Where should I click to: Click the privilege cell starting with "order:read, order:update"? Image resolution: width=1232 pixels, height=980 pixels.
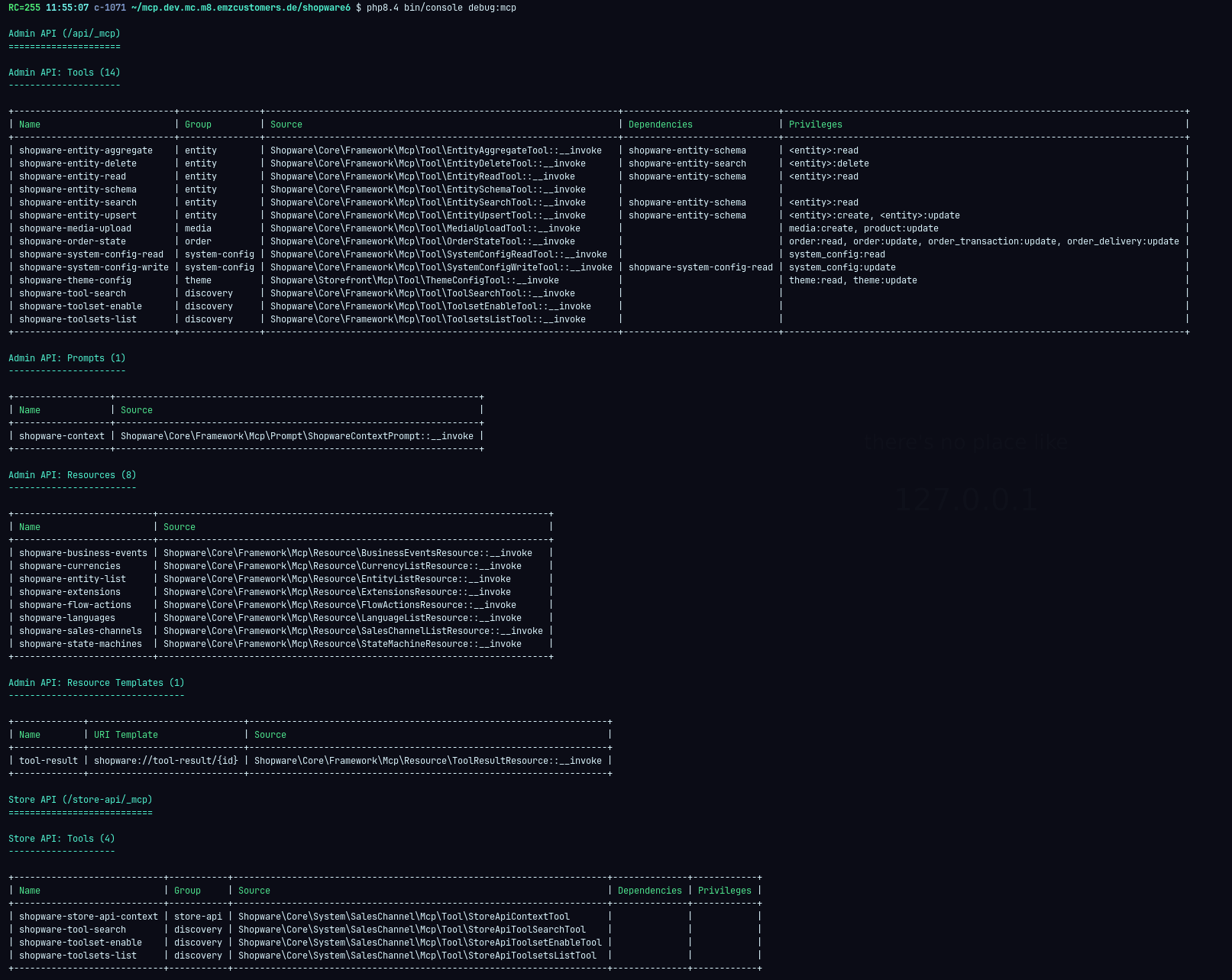click(x=984, y=241)
